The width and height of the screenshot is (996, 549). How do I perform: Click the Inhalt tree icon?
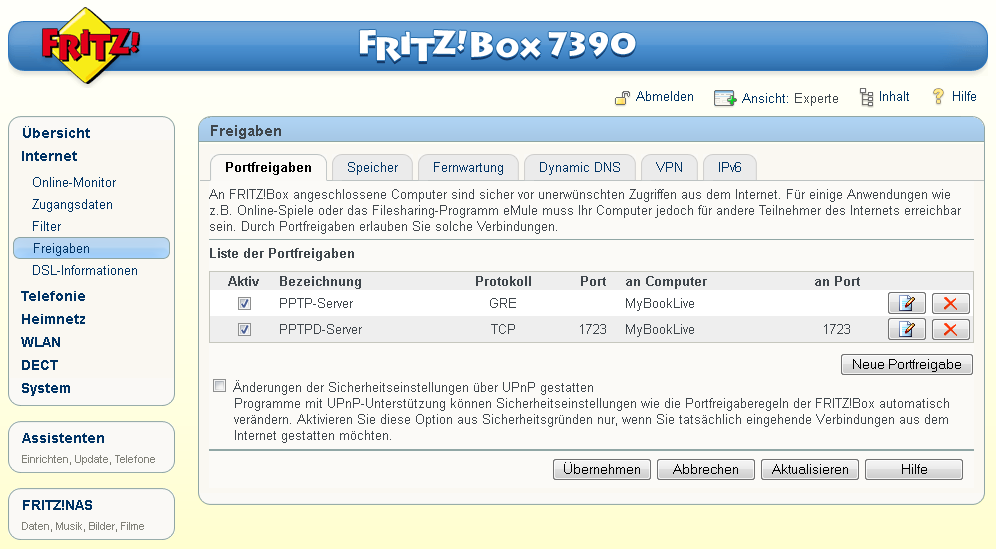coord(866,97)
